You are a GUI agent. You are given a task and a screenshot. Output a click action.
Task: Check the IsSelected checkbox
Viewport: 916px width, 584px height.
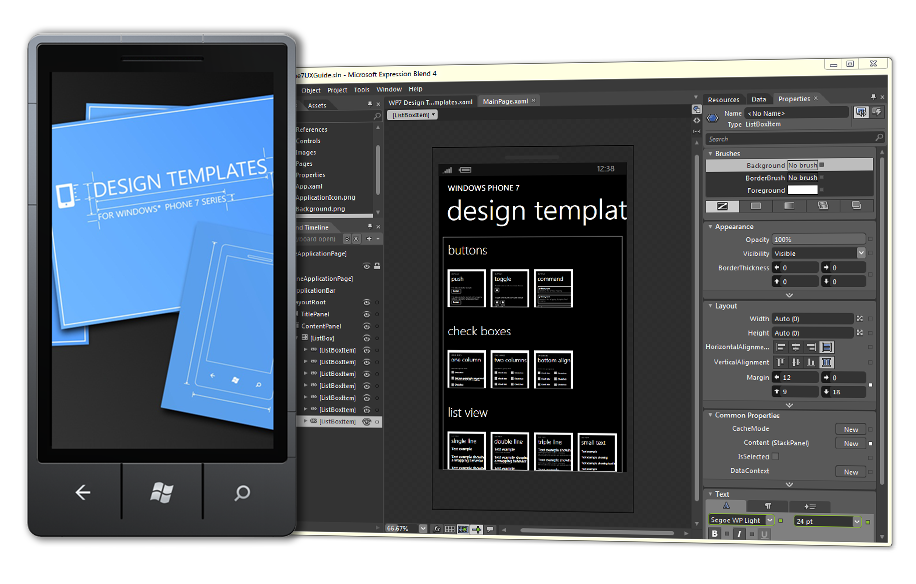pos(775,456)
